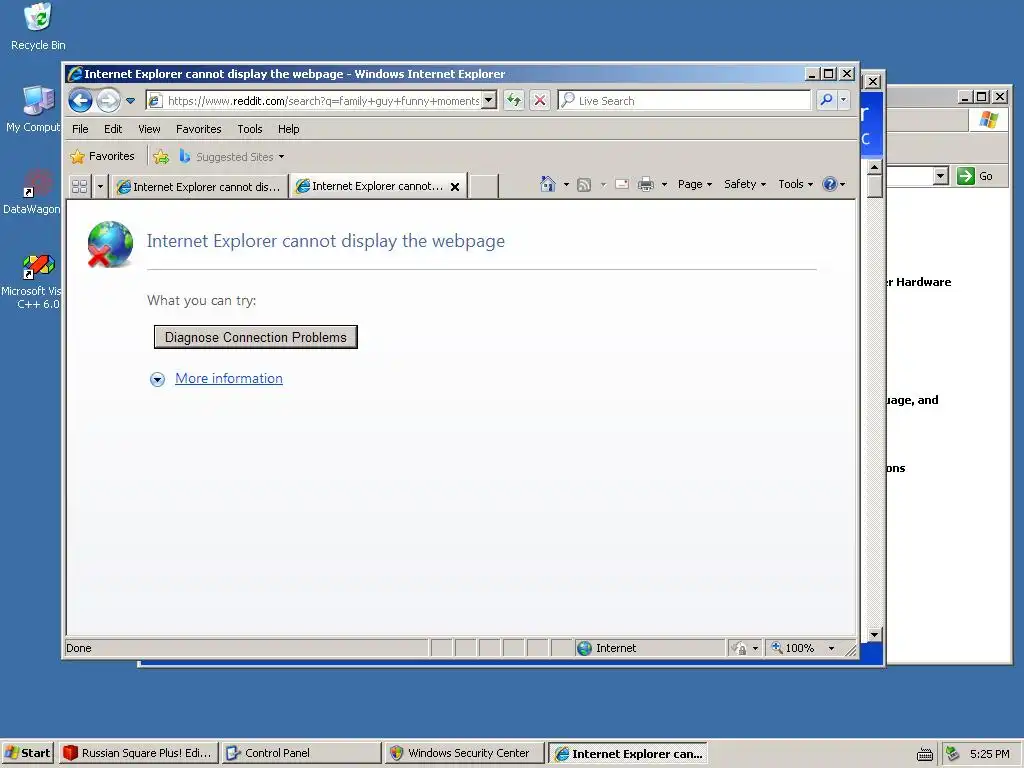Open the File menu
Image resolution: width=1024 pixels, height=768 pixels.
[80, 129]
